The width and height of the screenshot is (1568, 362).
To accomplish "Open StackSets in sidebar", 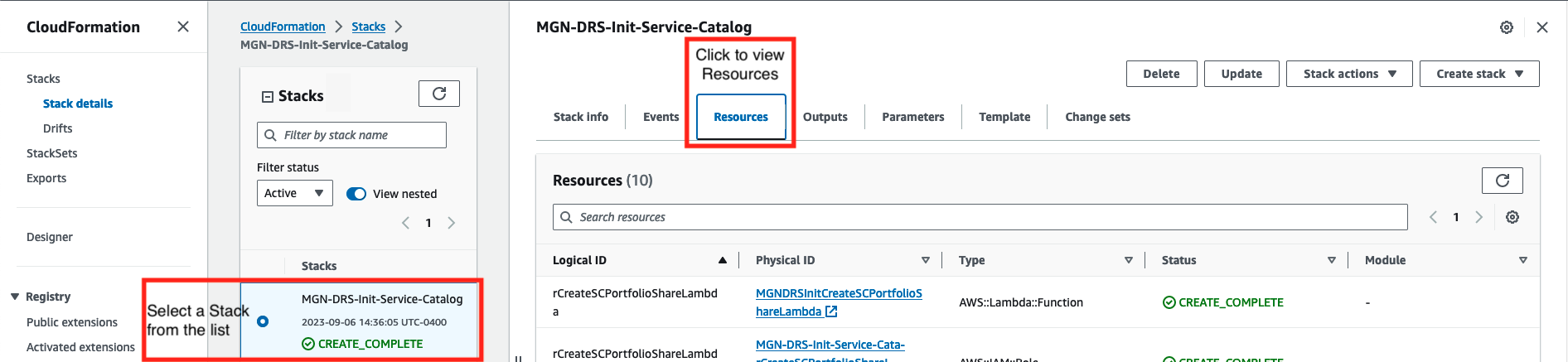I will (51, 153).
